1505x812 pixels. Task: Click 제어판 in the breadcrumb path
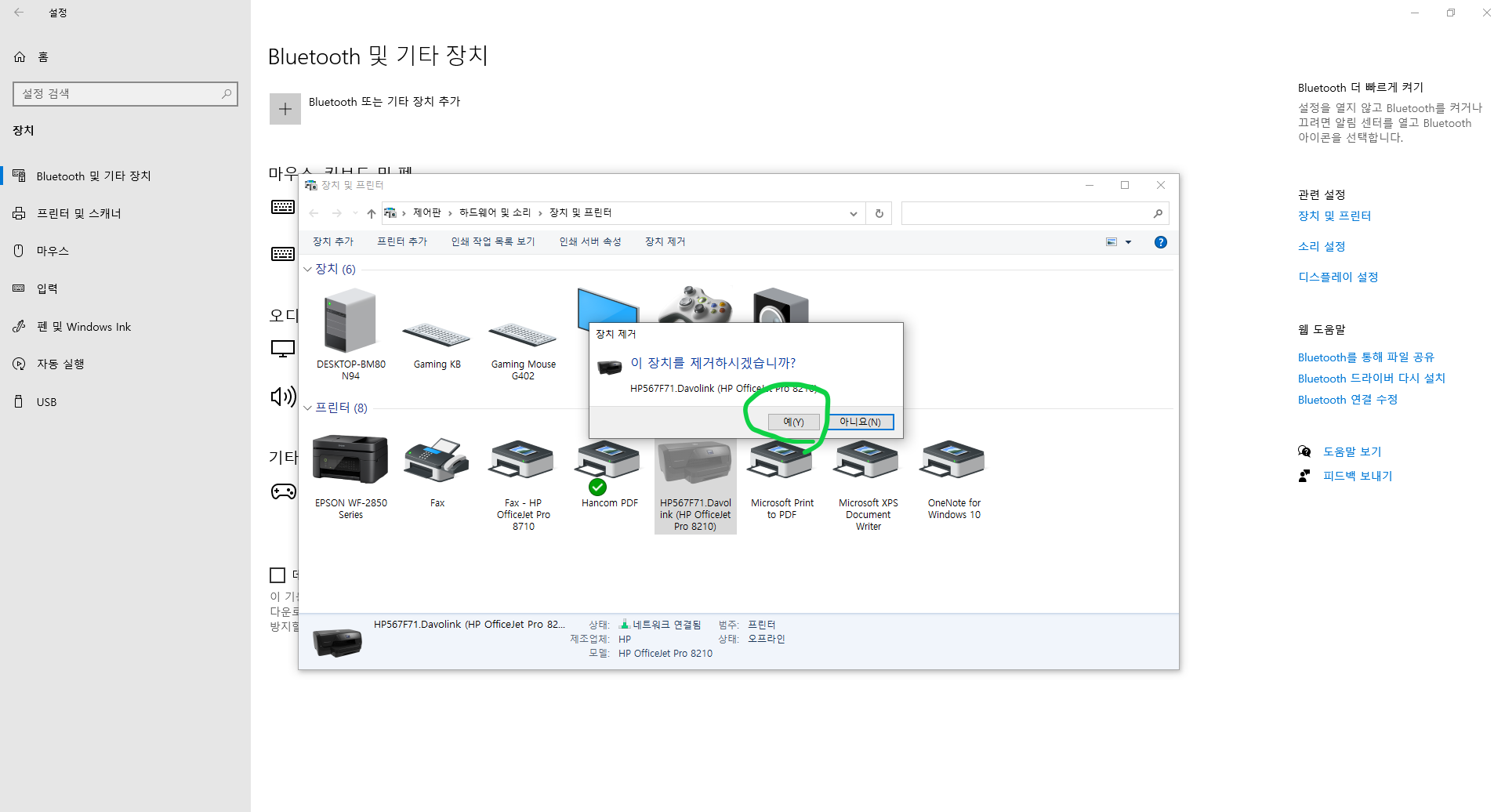427,212
